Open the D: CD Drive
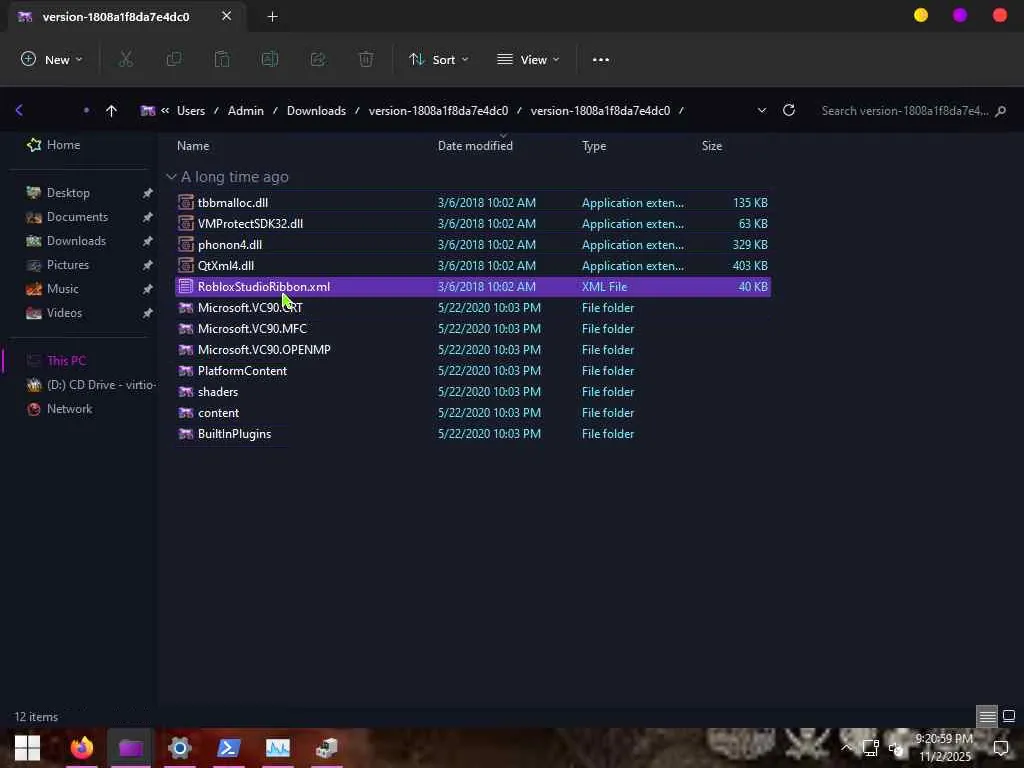This screenshot has height=768, width=1024. (91, 385)
